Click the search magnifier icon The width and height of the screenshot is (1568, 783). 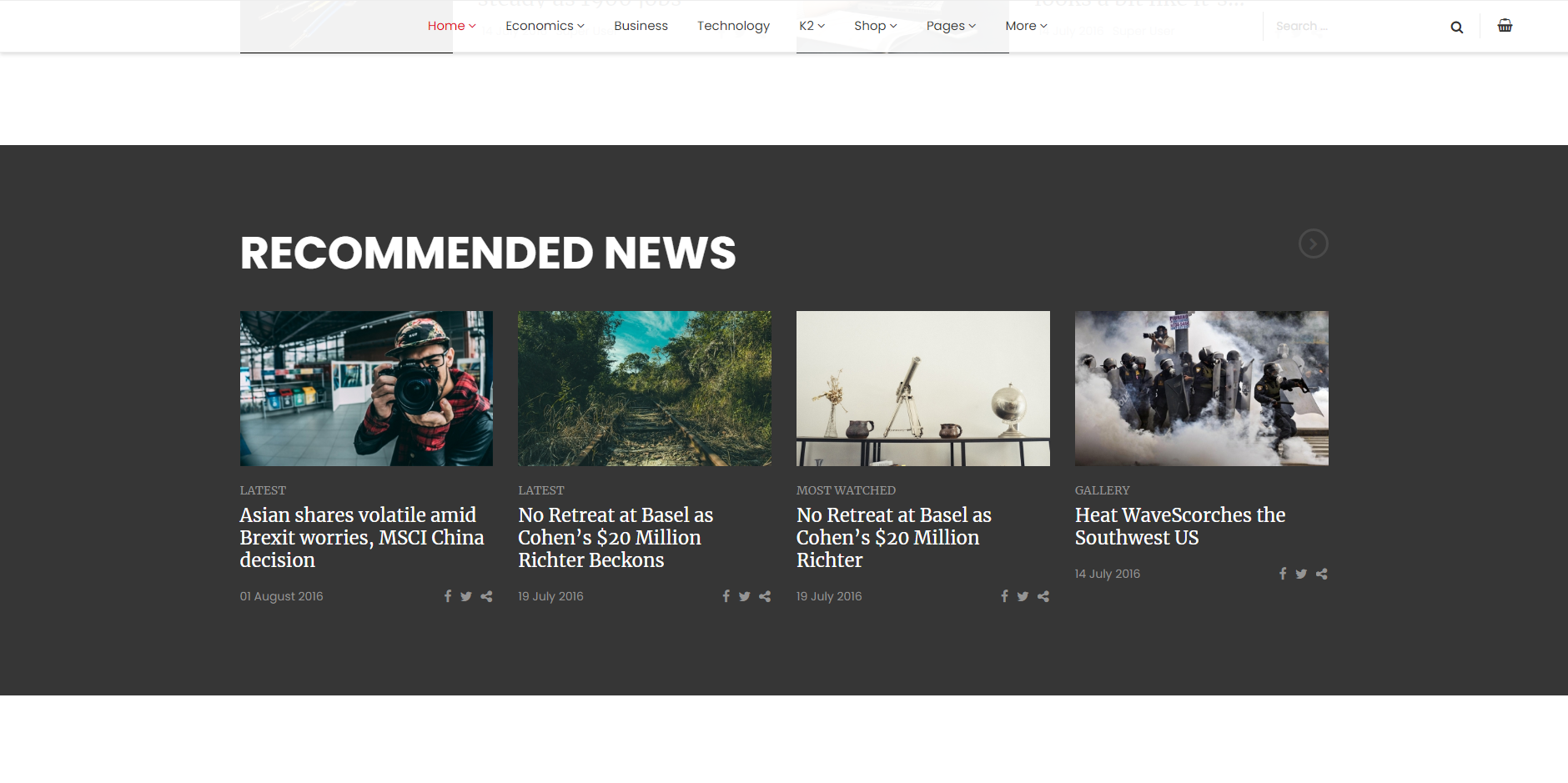click(x=1456, y=27)
